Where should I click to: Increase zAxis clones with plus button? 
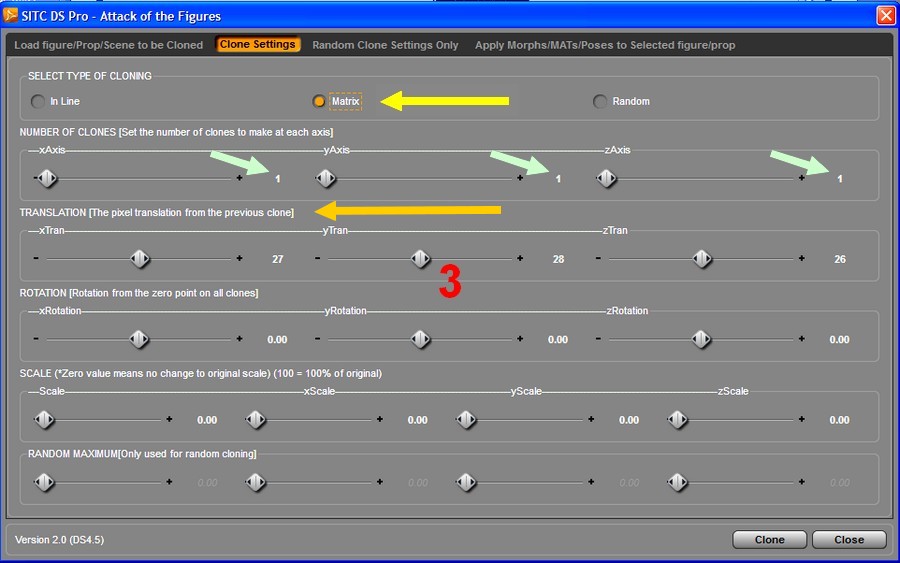point(801,178)
